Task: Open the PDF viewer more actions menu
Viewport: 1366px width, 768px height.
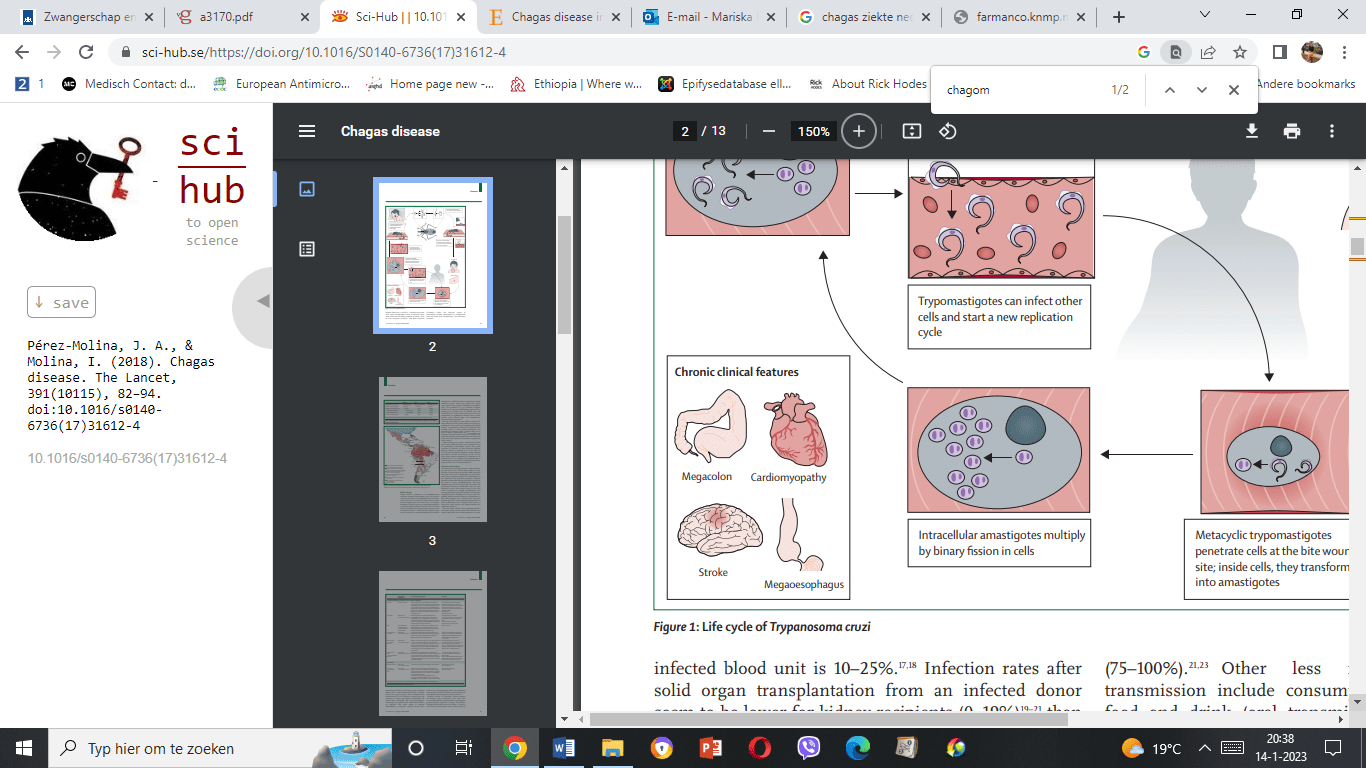Action: pos(1332,131)
